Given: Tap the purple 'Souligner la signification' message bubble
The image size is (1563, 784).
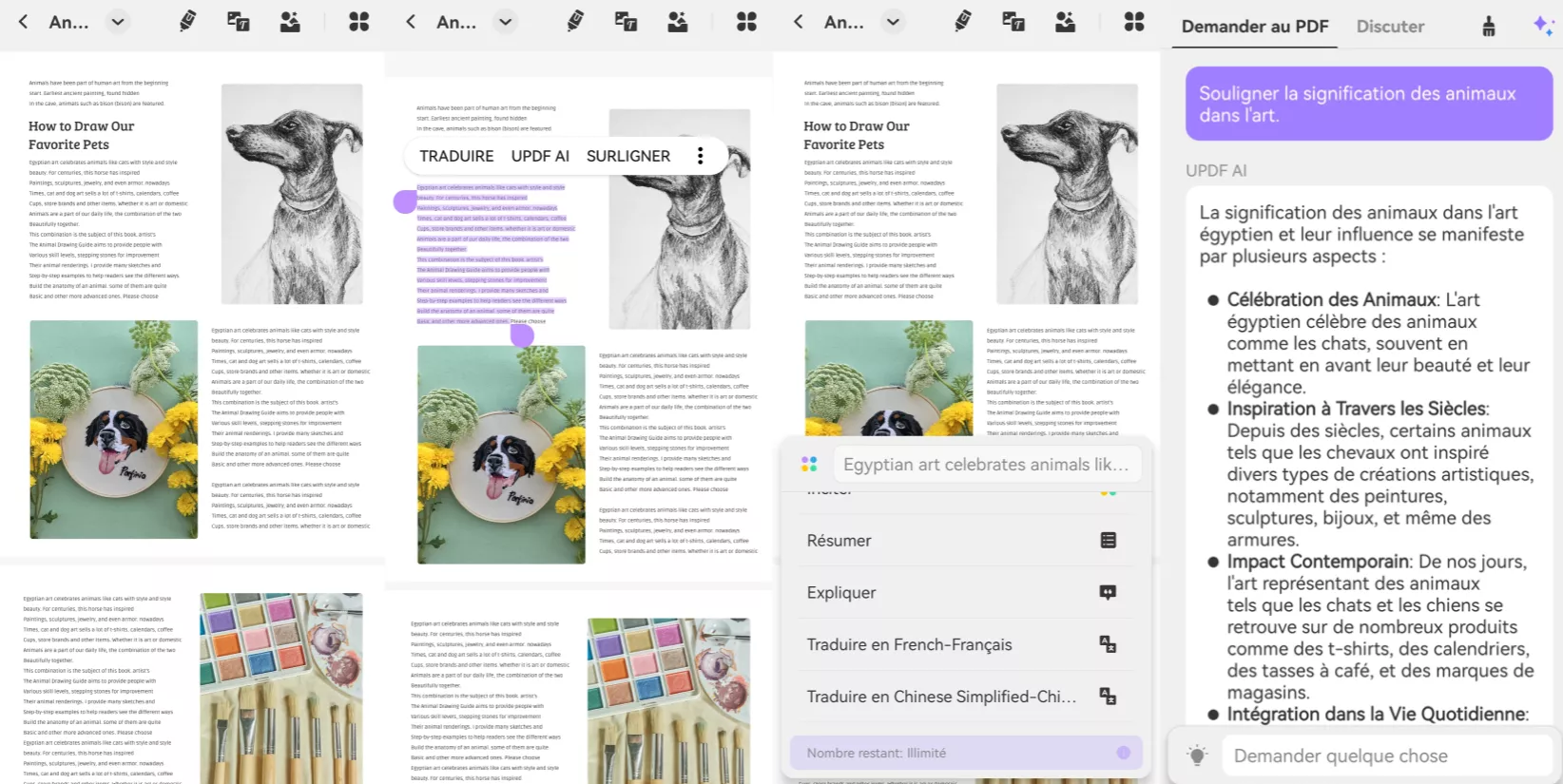Looking at the screenshot, I should coord(1369,104).
